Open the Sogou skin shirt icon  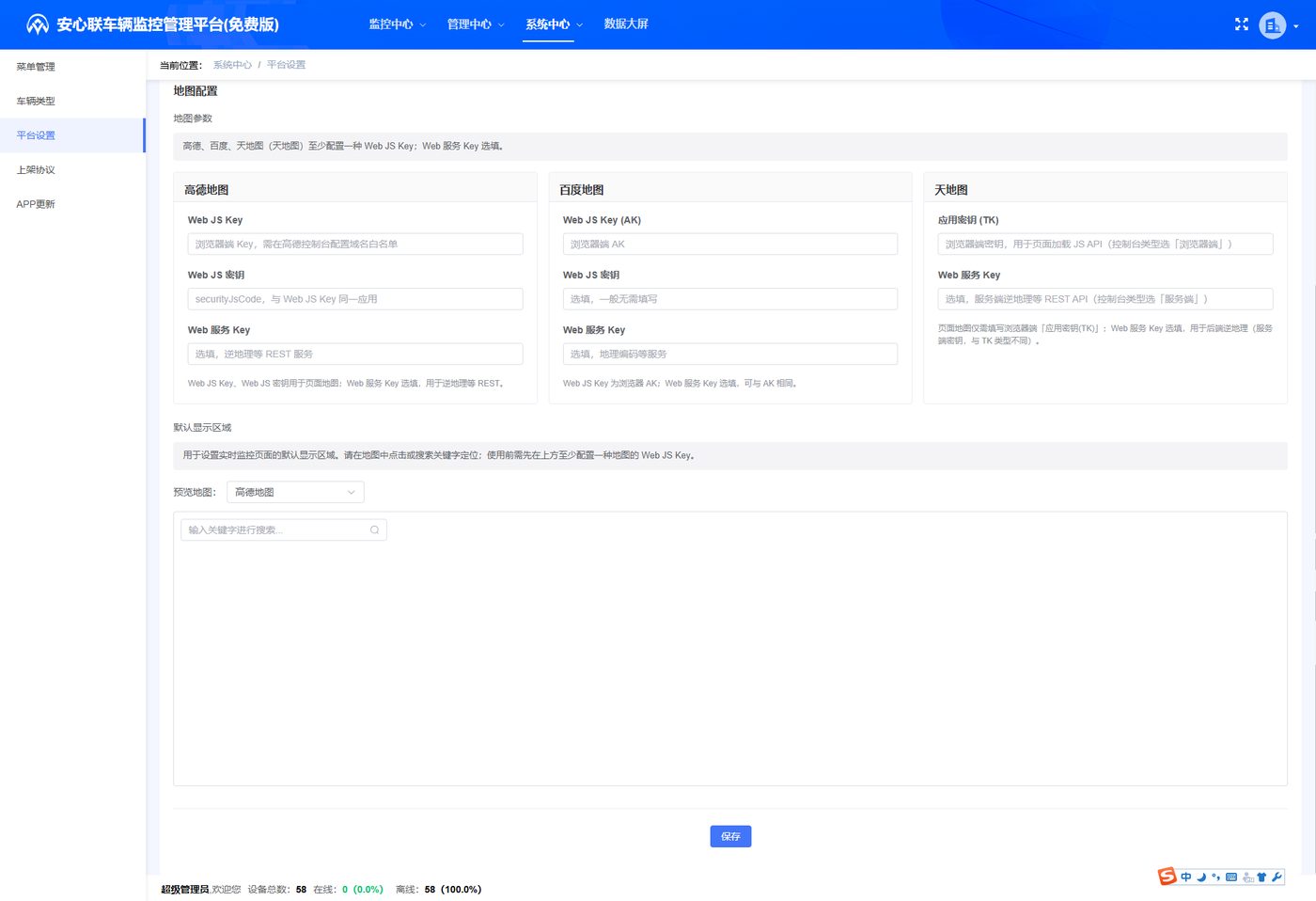1261,877
